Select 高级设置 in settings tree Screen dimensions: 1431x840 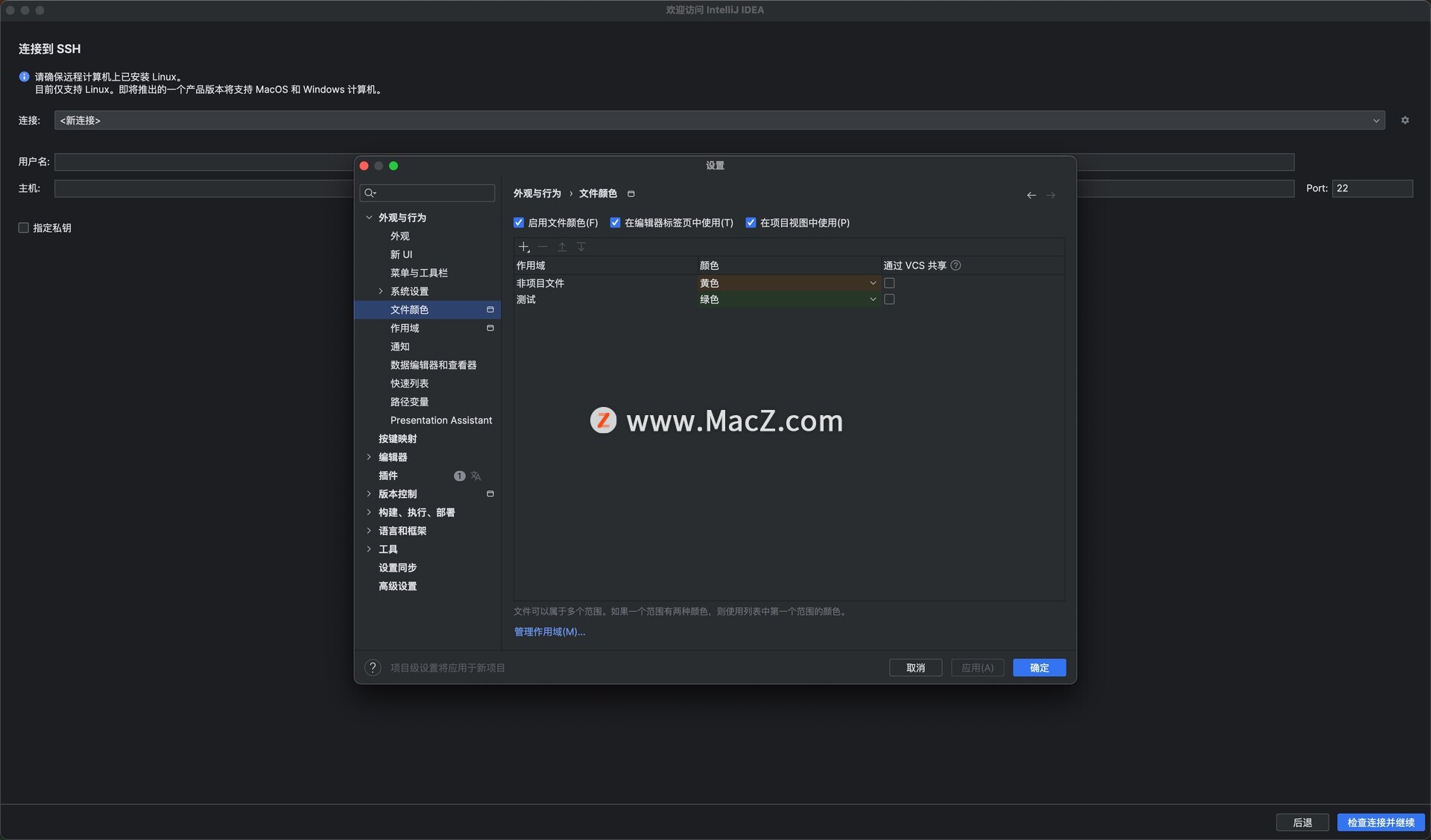point(397,587)
